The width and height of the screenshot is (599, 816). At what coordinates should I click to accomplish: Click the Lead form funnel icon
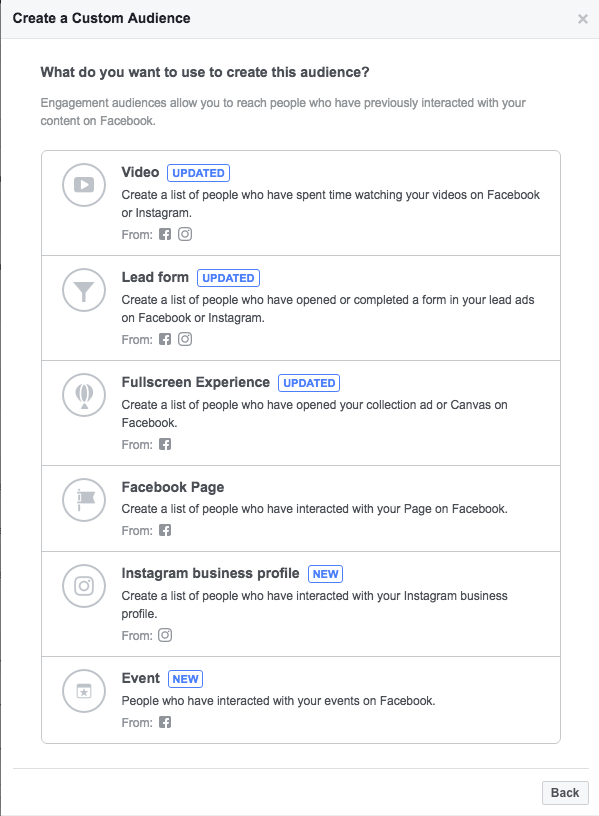click(x=84, y=290)
